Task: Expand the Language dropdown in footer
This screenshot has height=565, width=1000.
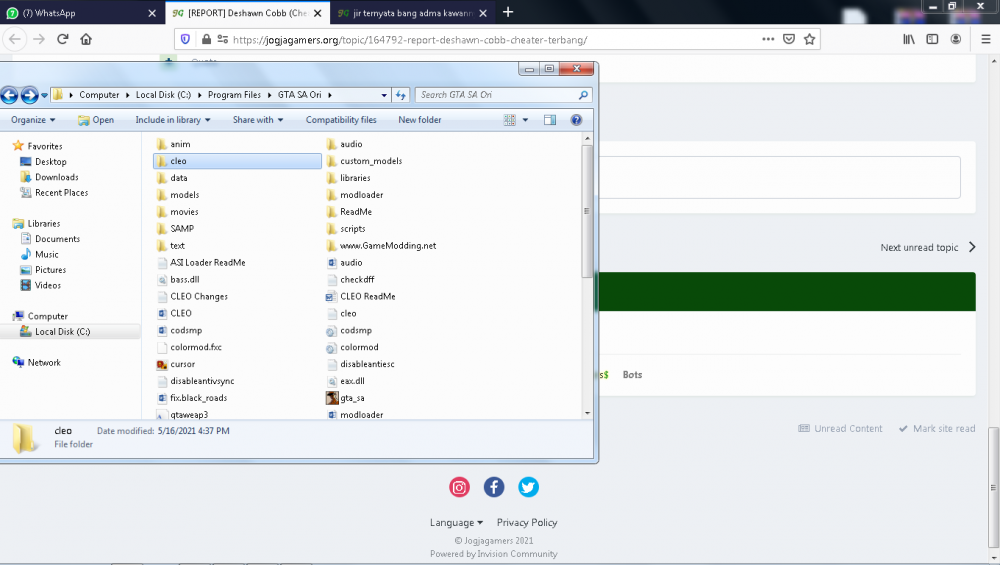Action: point(456,522)
